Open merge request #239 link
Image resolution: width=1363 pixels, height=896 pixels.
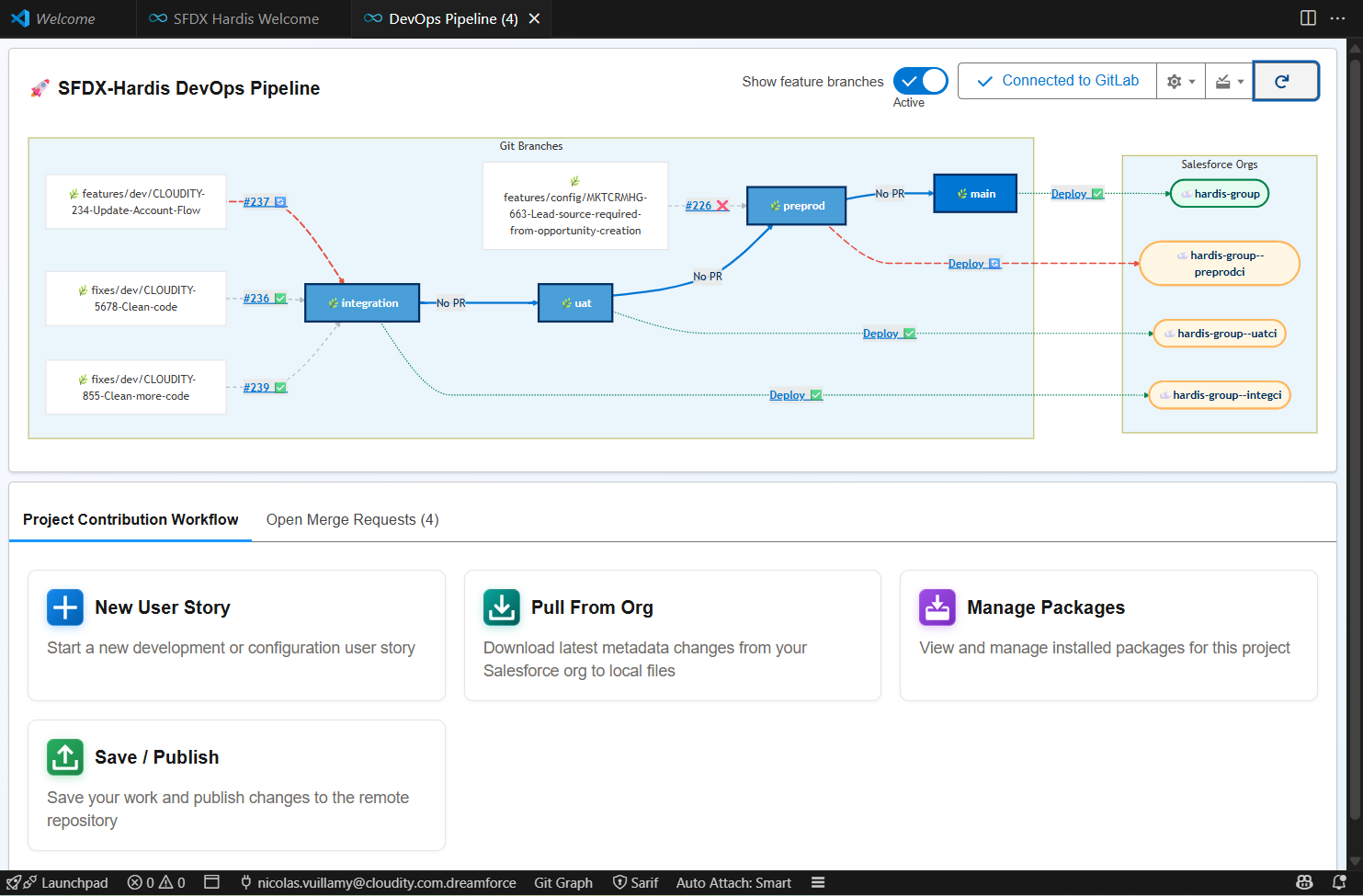coord(256,387)
